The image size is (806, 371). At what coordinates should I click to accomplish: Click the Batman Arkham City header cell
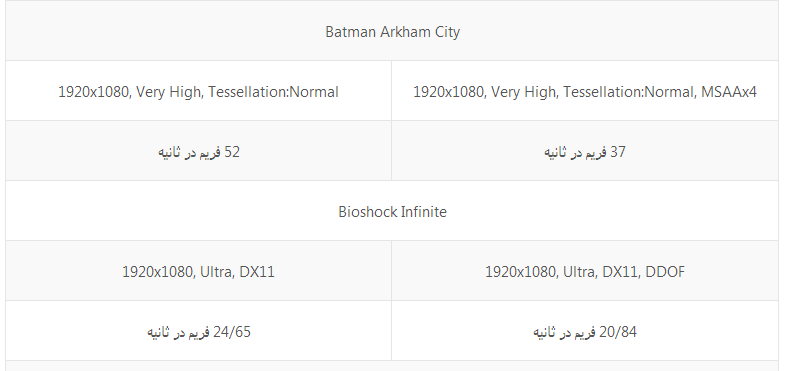click(392, 31)
